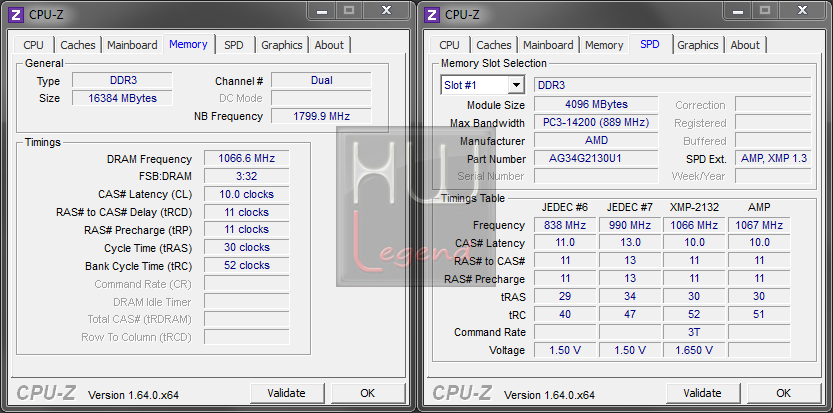Click the Channel # field showing Dual
Viewport: 833px width, 413px height.
321,80
